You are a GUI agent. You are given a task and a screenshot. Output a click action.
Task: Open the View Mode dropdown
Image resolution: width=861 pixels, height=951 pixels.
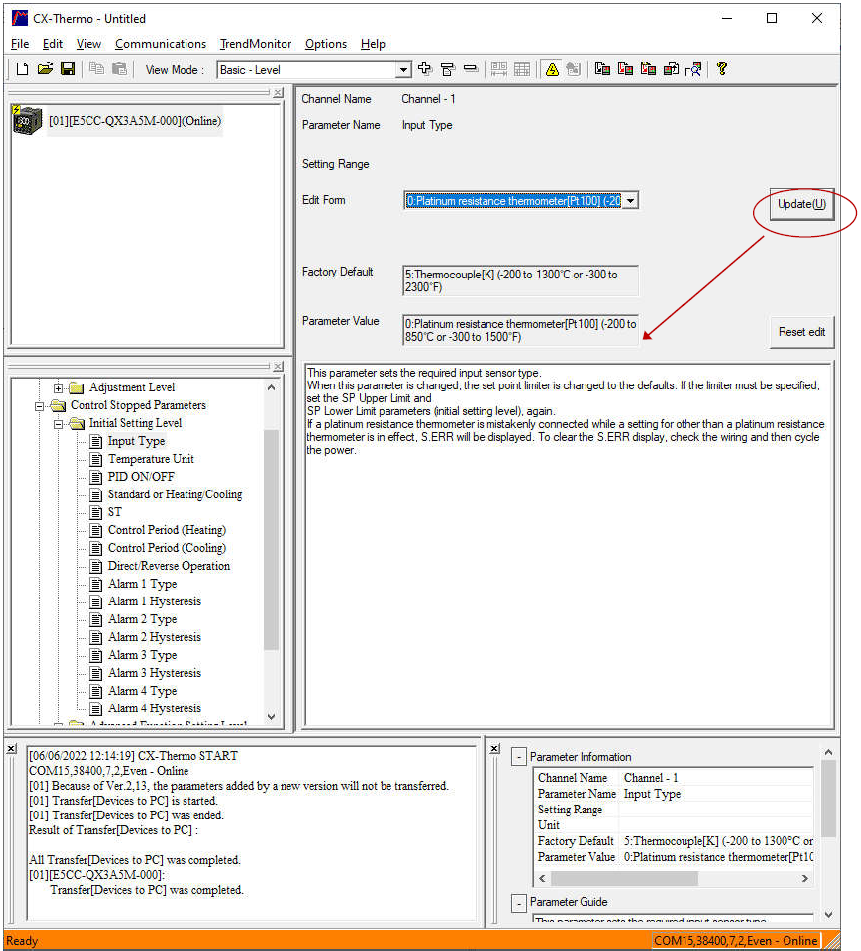(x=403, y=70)
